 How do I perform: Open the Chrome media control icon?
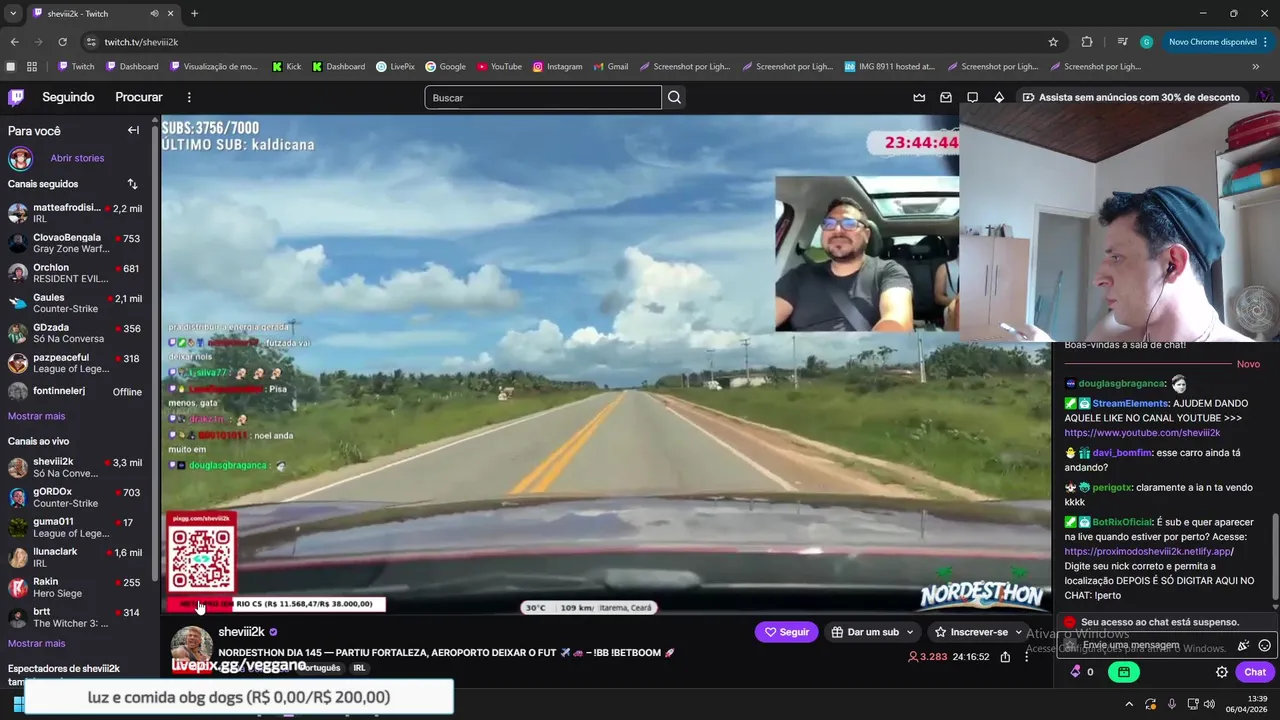click(1122, 42)
